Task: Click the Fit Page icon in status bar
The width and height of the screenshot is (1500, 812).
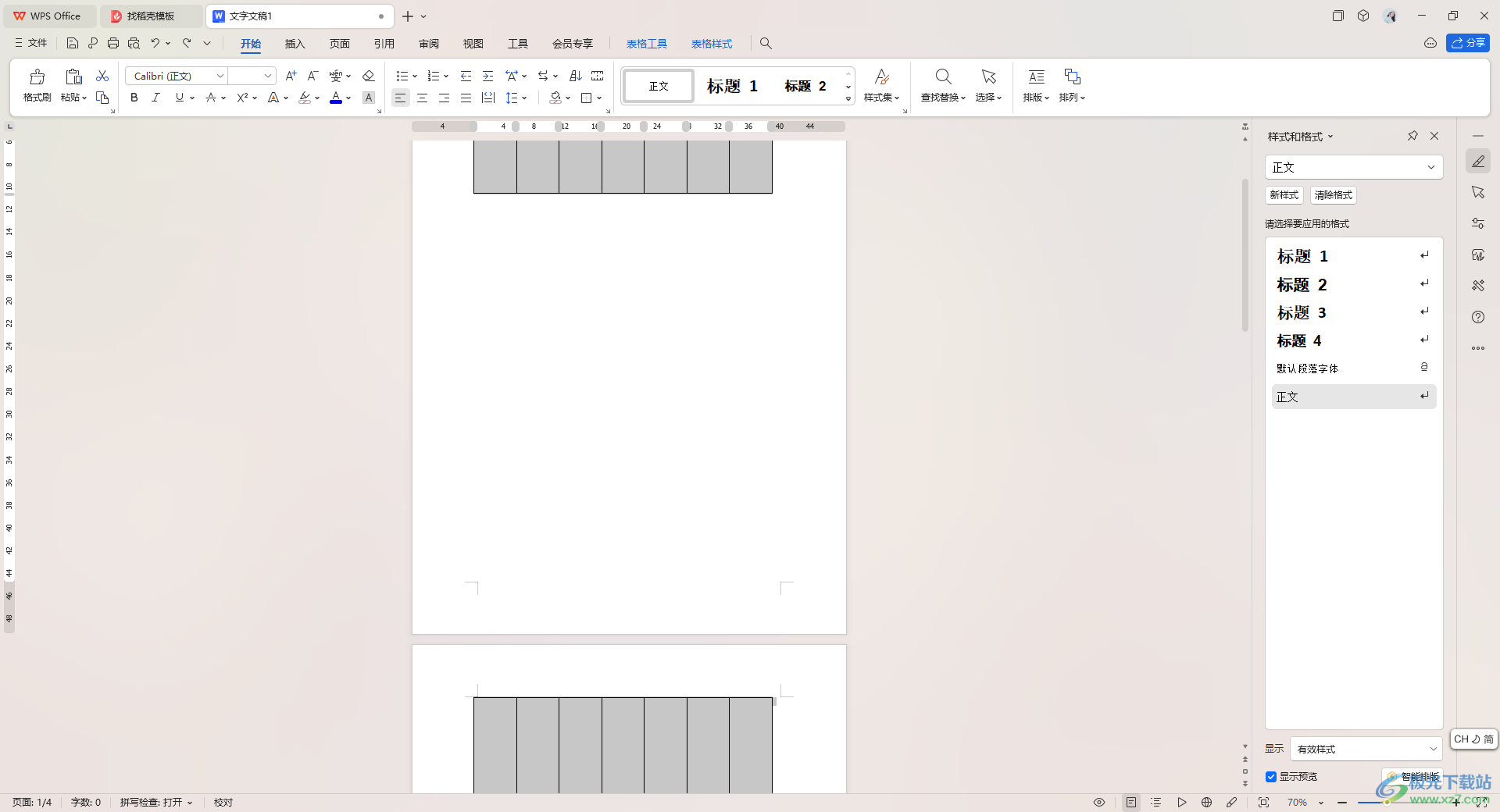Action: [1263, 802]
